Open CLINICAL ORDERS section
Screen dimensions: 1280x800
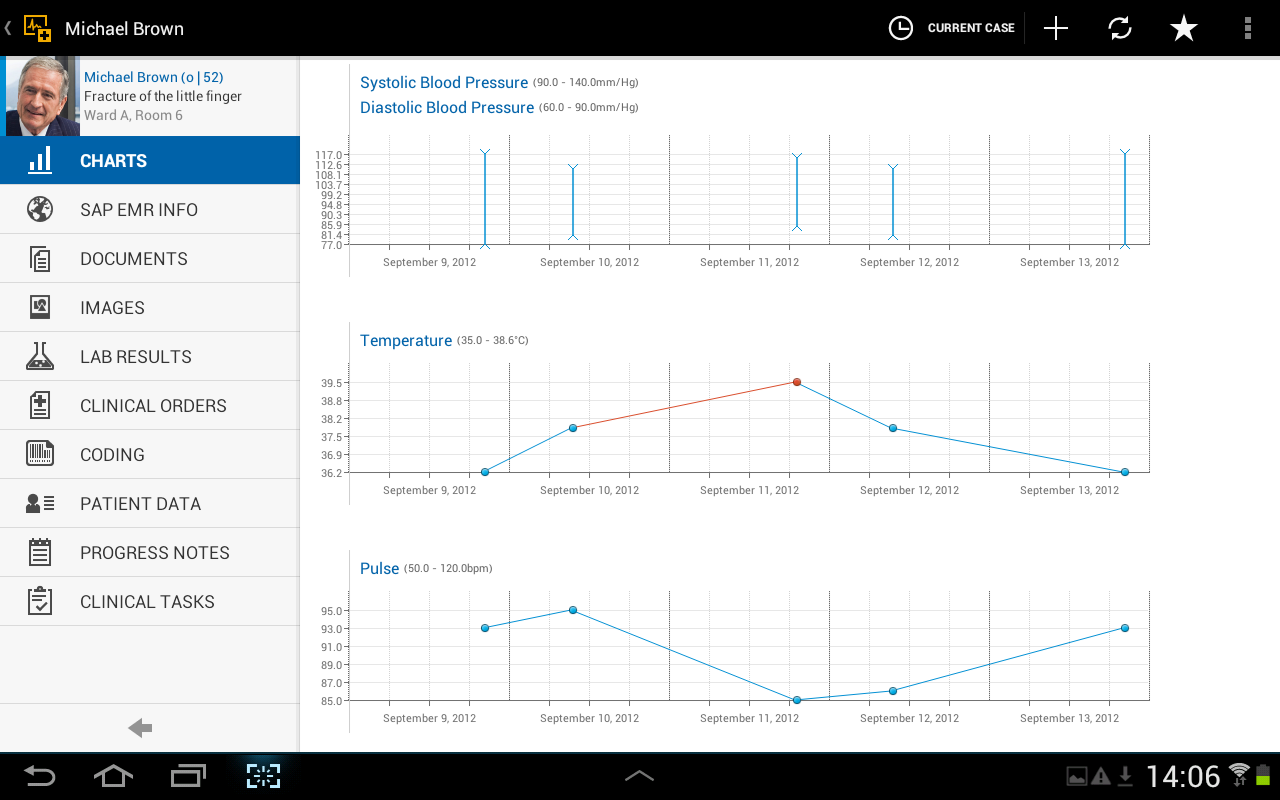pyautogui.click(x=150, y=405)
